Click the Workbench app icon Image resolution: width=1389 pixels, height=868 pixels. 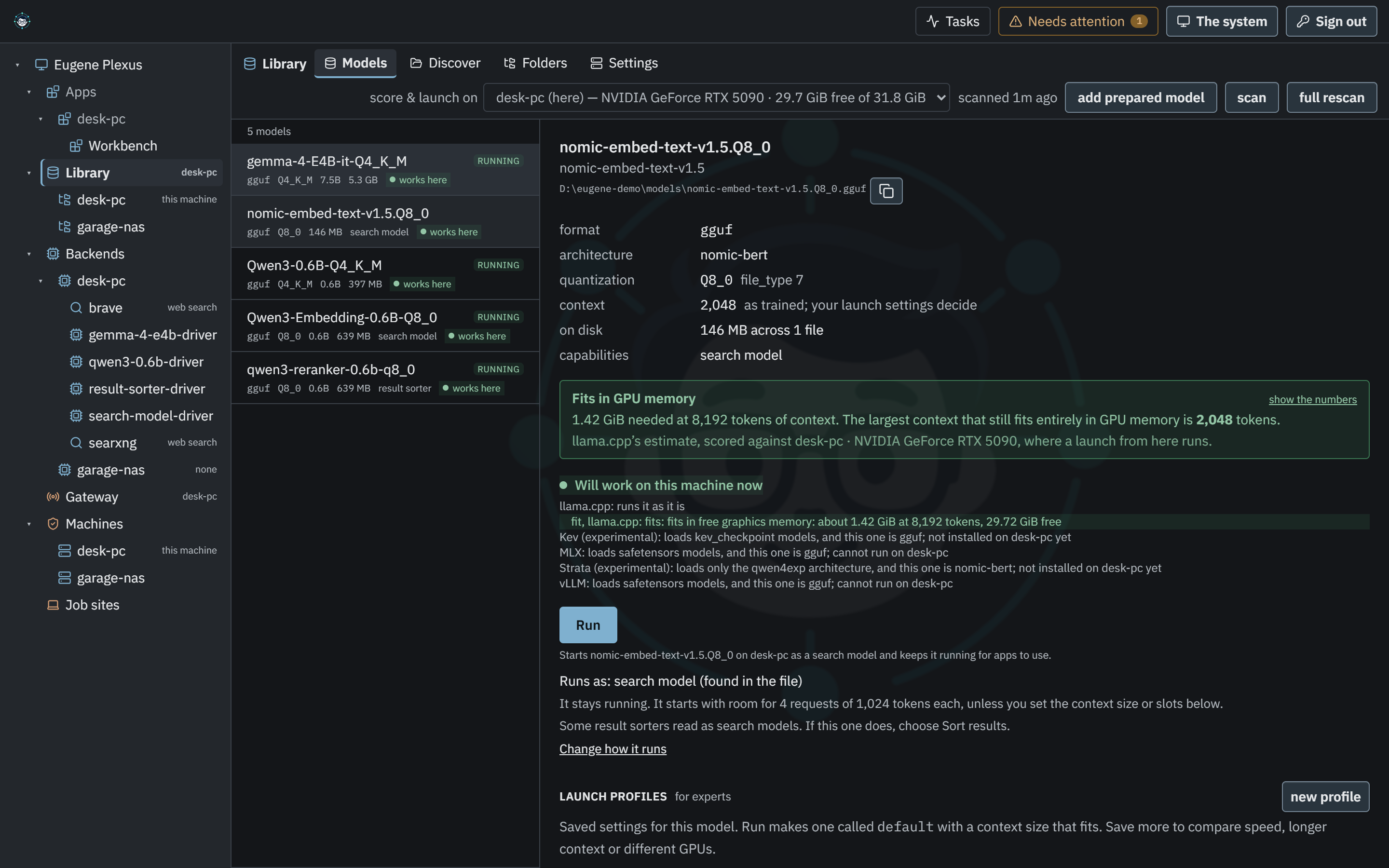coord(76,146)
